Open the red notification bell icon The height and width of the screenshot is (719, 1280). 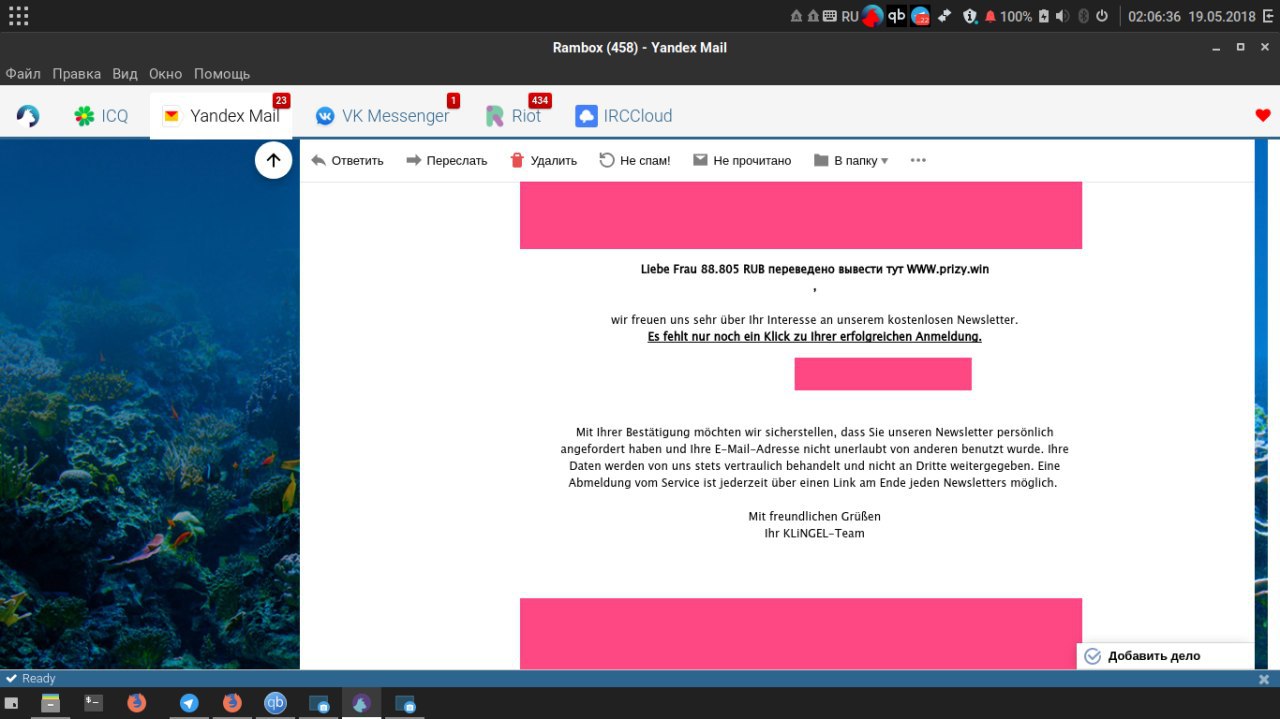[990, 16]
